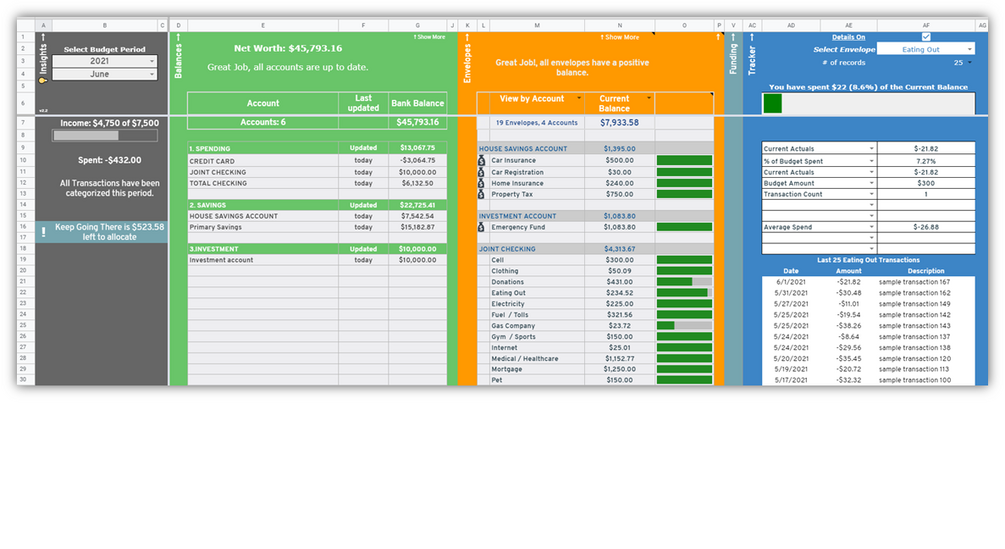Click the Tracker panel arrow
Image resolution: width=1005 pixels, height=549 pixels.
pos(752,37)
